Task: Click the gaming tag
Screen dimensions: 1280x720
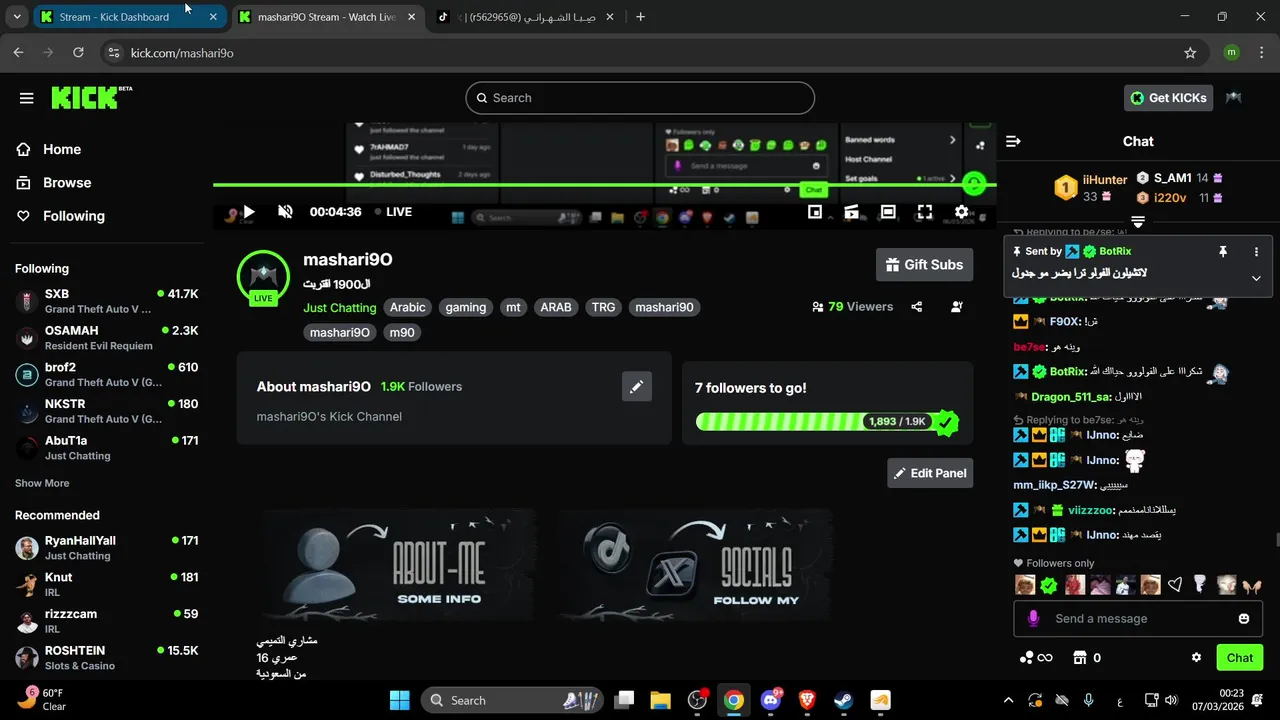Action: pyautogui.click(x=466, y=308)
